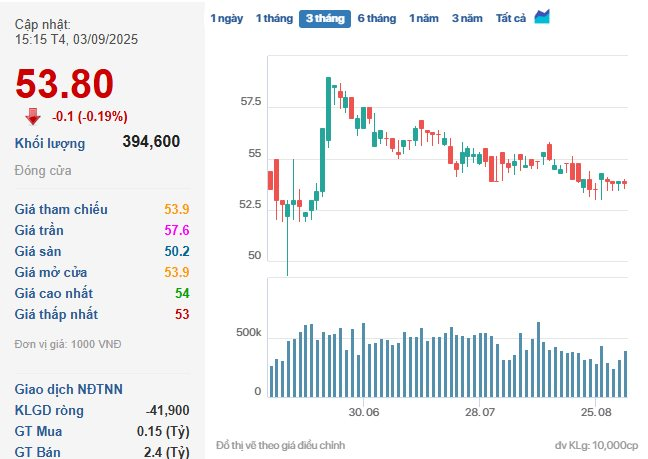Image resolution: width=648 pixels, height=459 pixels.
Task: Show the 1 năm chart range
Action: tap(423, 19)
